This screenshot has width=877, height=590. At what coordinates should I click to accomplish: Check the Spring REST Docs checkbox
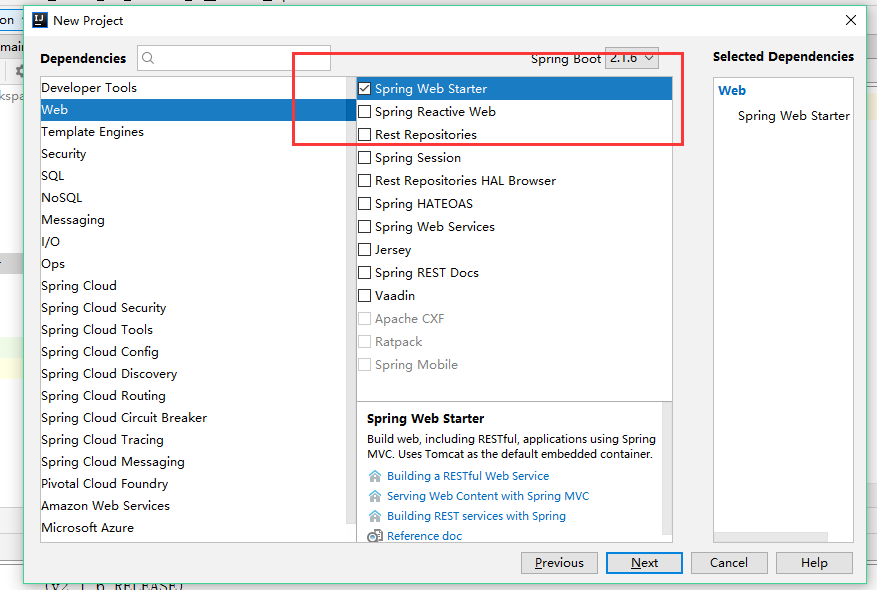[x=365, y=272]
